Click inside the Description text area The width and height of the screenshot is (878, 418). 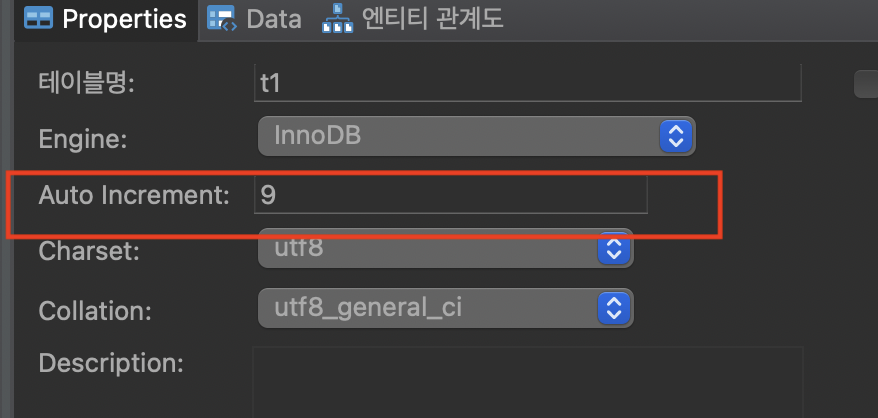tap(527, 382)
